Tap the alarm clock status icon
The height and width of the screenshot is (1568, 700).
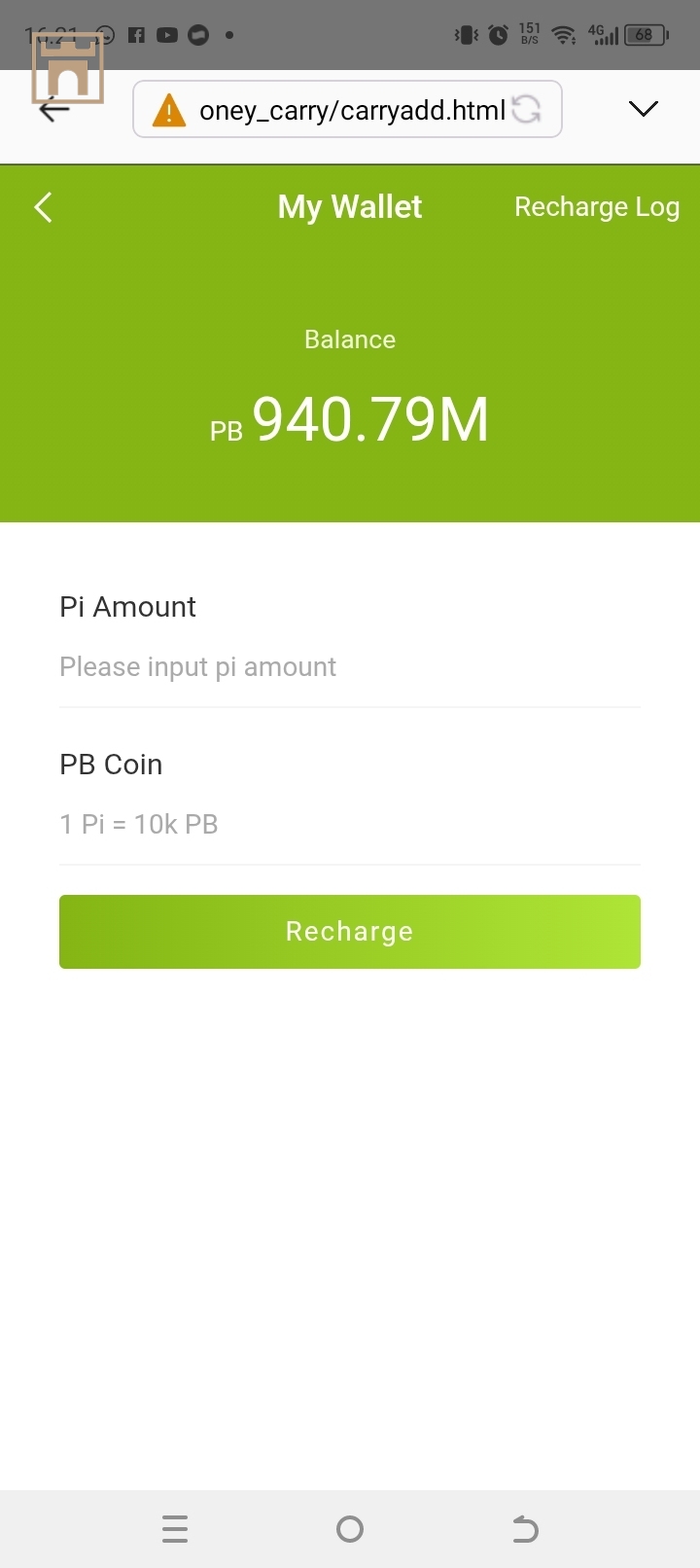tap(498, 35)
